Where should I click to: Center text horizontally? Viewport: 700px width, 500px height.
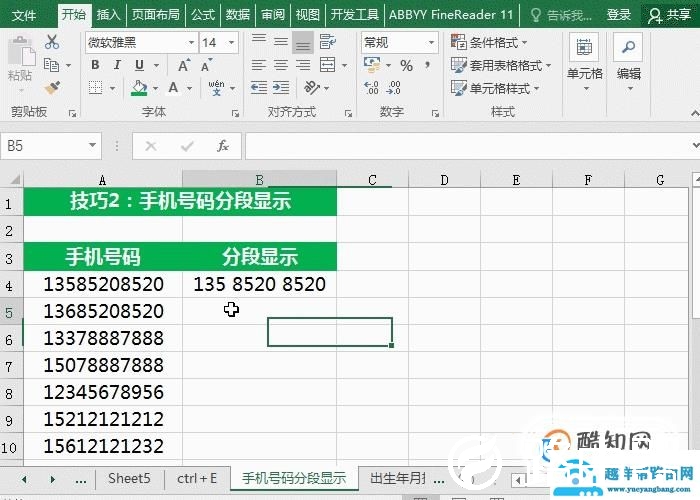pyautogui.click(x=281, y=65)
